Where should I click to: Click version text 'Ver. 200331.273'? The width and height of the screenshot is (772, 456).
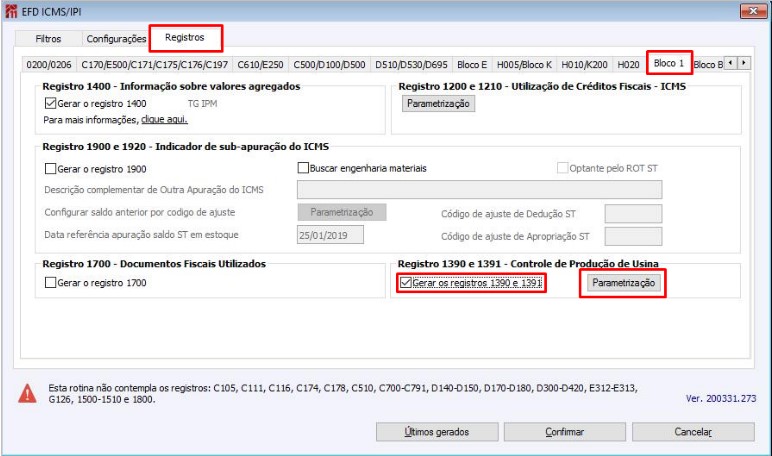pyautogui.click(x=721, y=398)
